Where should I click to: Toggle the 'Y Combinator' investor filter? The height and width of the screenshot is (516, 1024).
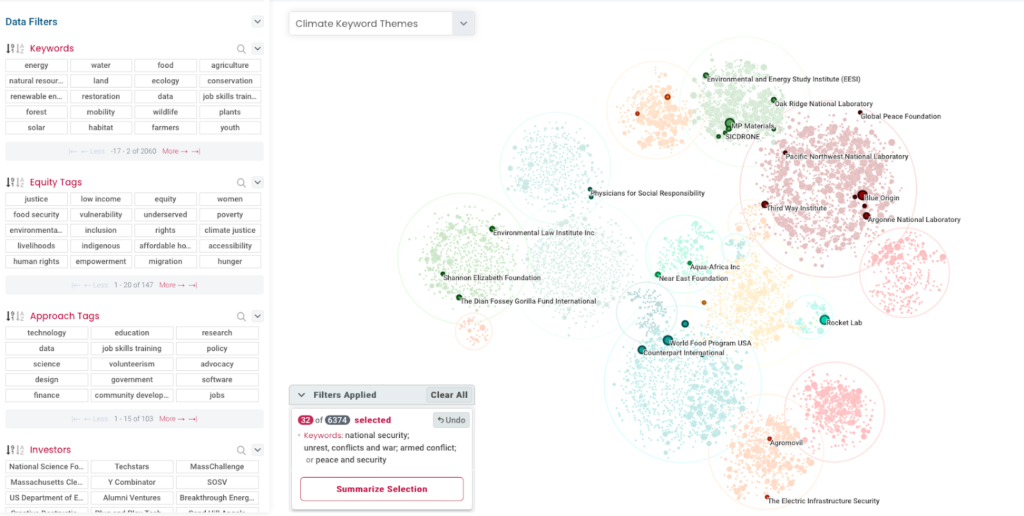coord(133,482)
